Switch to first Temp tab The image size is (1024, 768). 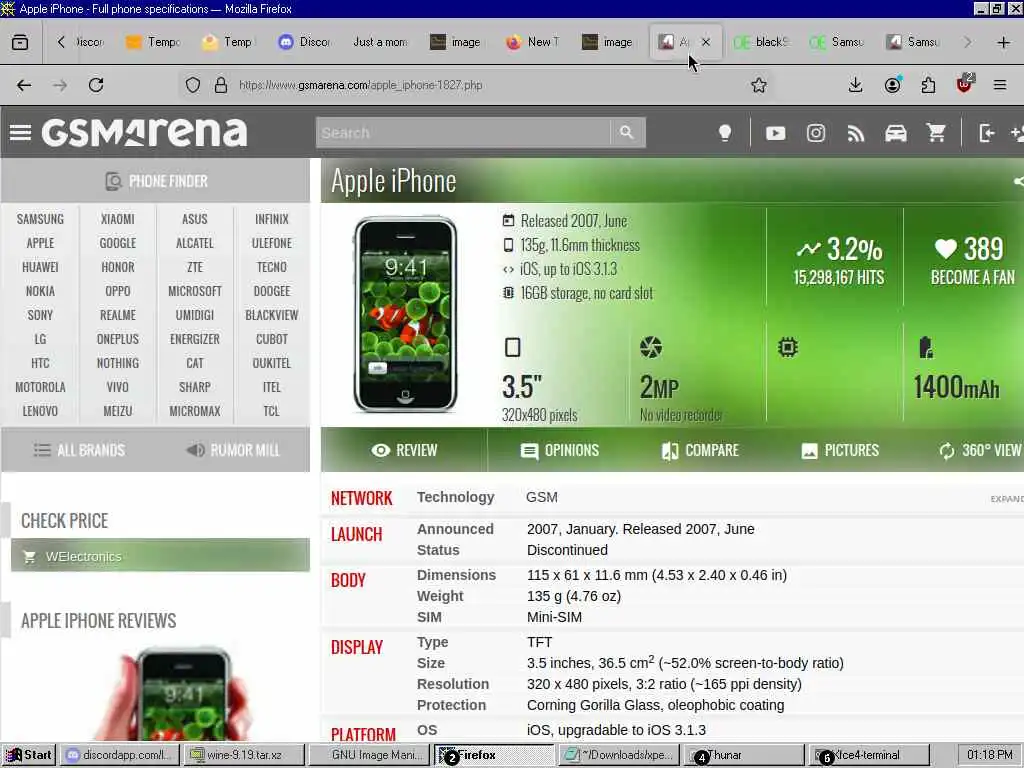coord(153,42)
